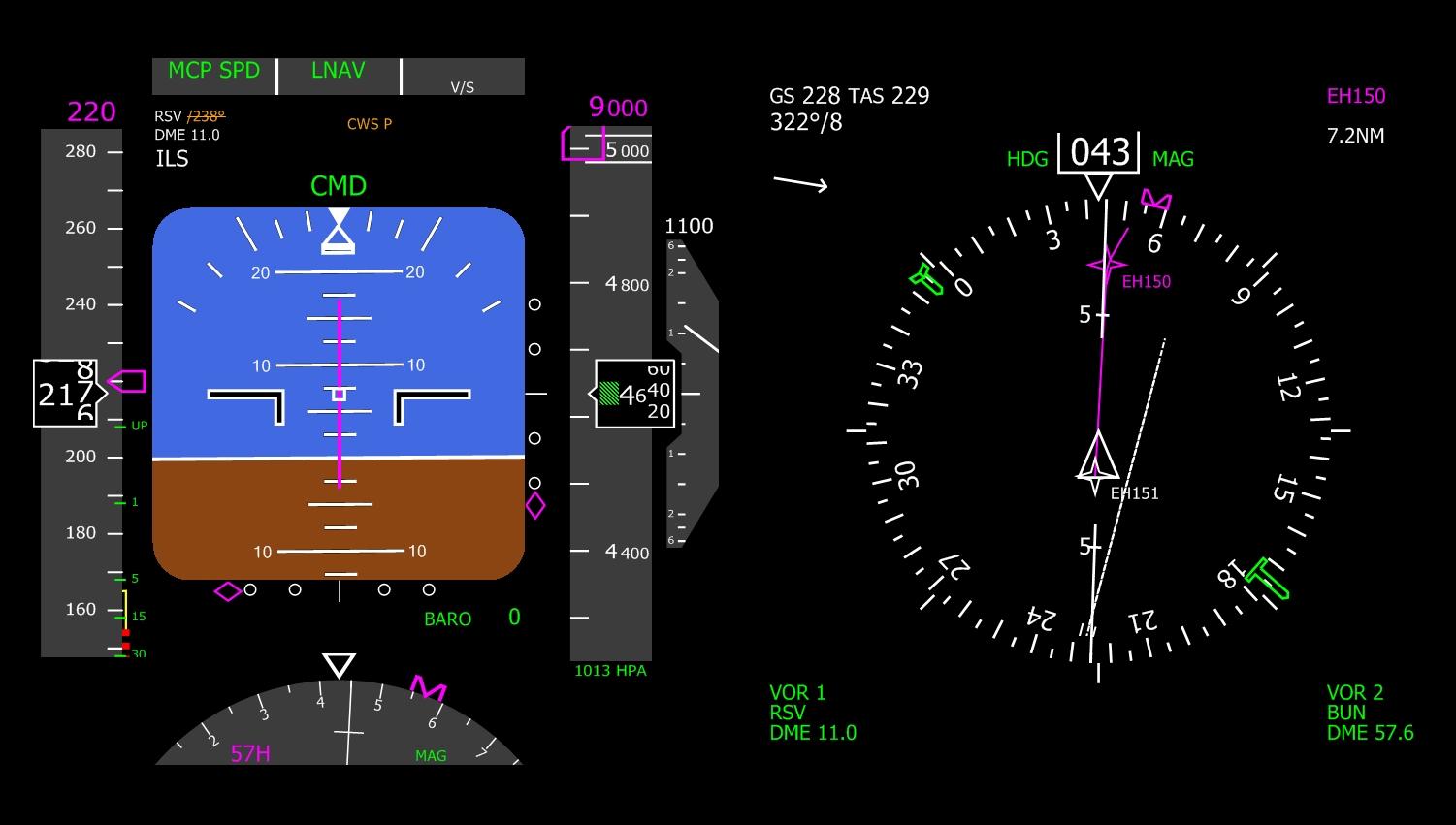The image size is (1456, 825).
Task: Click the LNAV roll mode annunciation
Action: pos(339,71)
